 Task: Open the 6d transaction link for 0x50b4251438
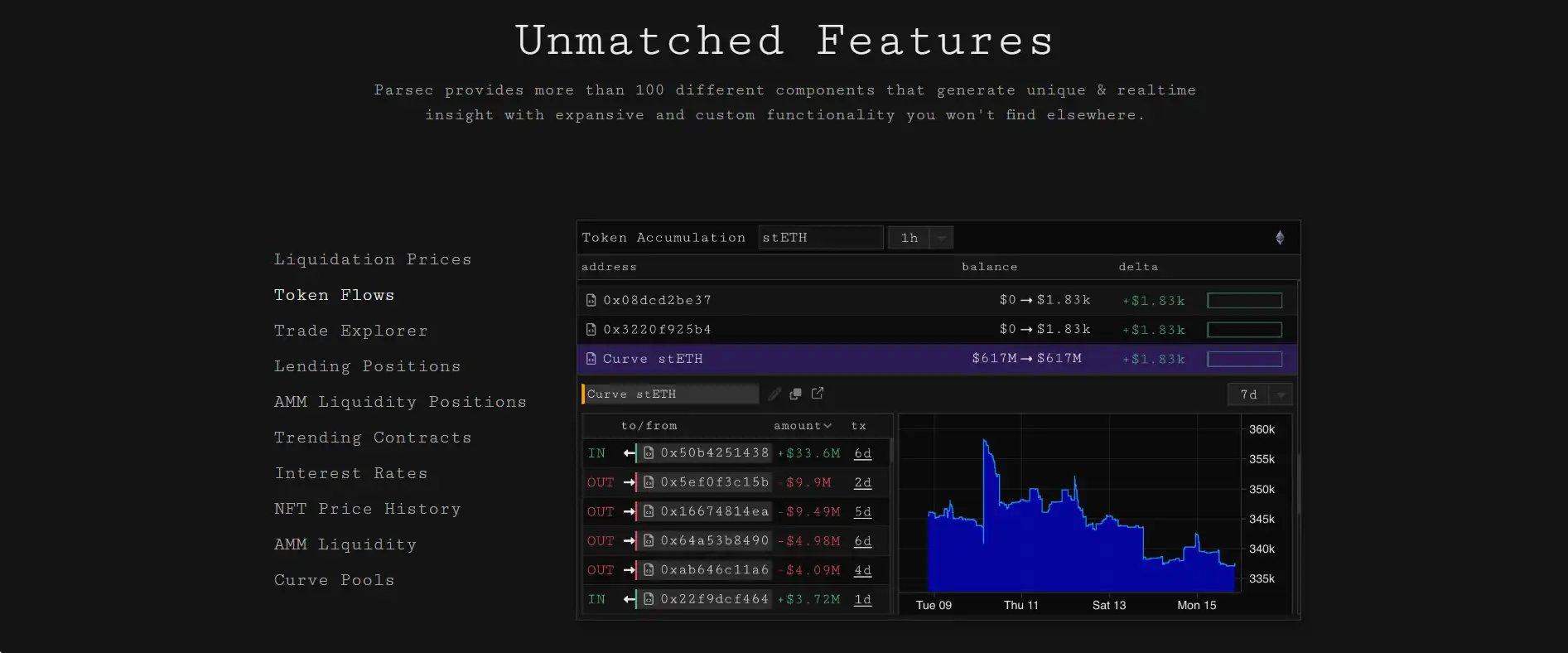862,453
